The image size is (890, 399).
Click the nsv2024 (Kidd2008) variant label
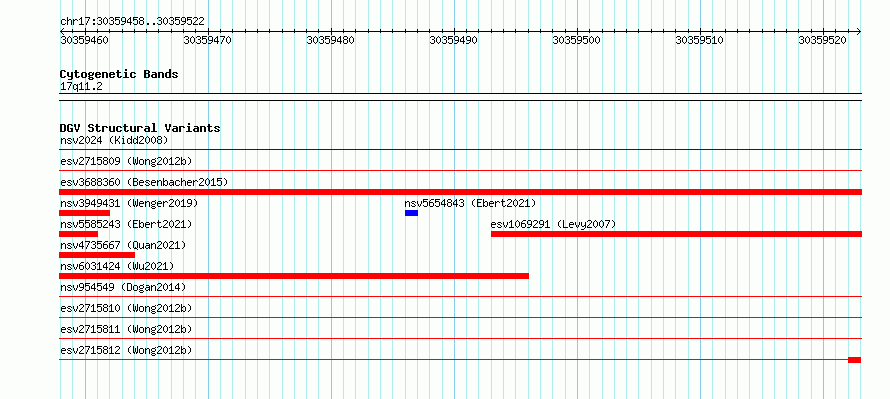(114, 140)
